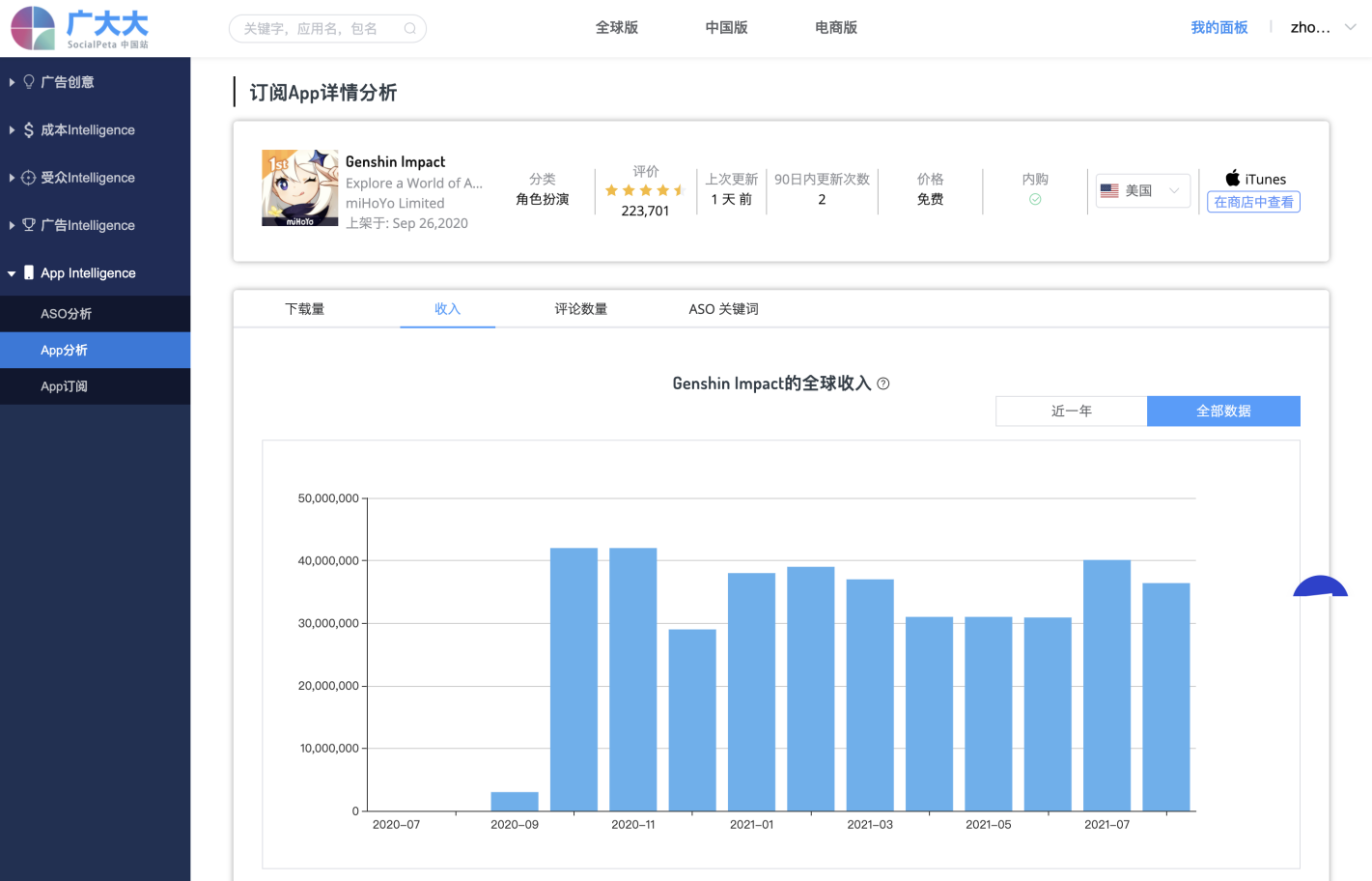
Task: Open 我的面板 link
Action: tap(1219, 27)
